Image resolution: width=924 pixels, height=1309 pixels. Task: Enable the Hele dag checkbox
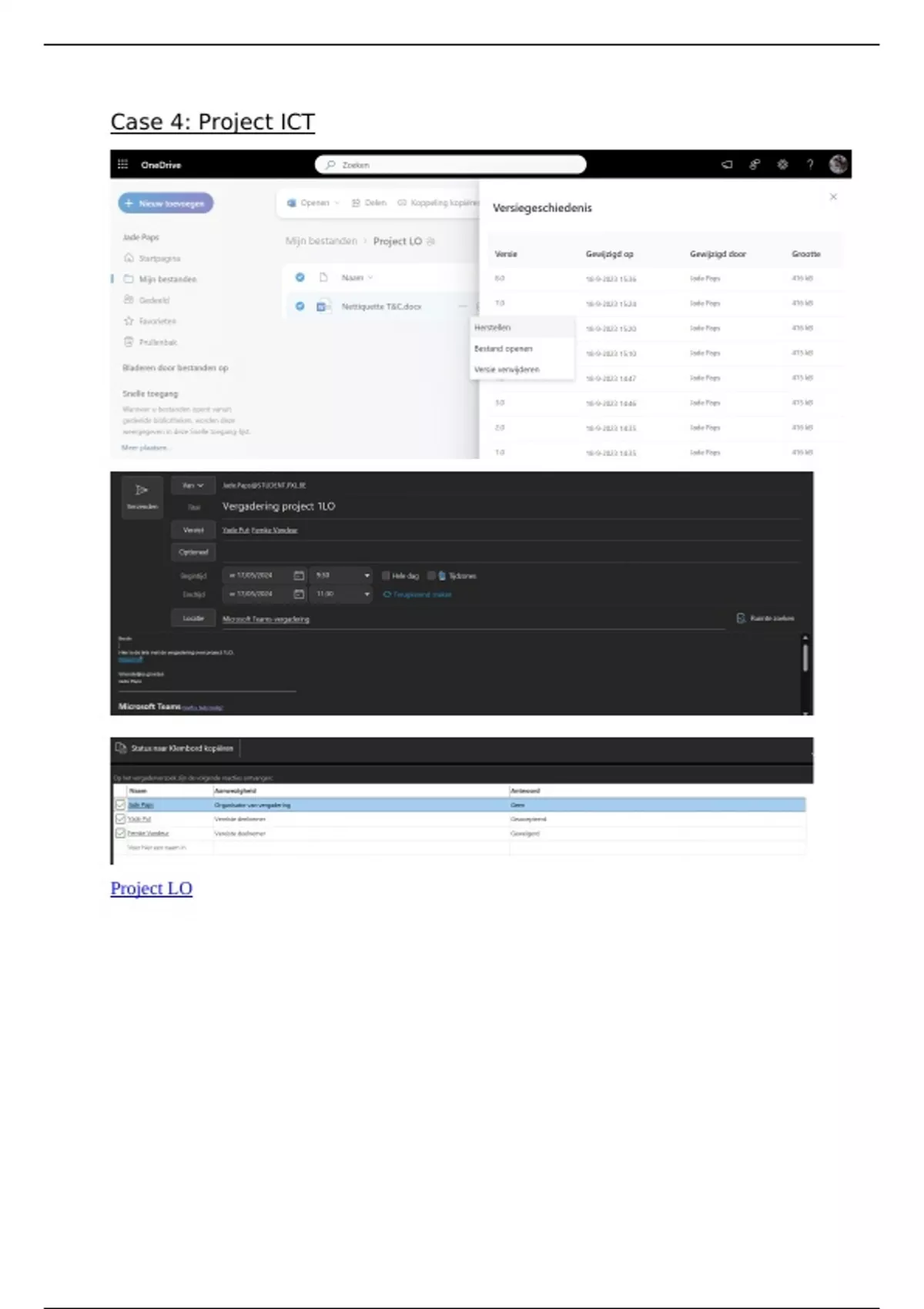[387, 575]
